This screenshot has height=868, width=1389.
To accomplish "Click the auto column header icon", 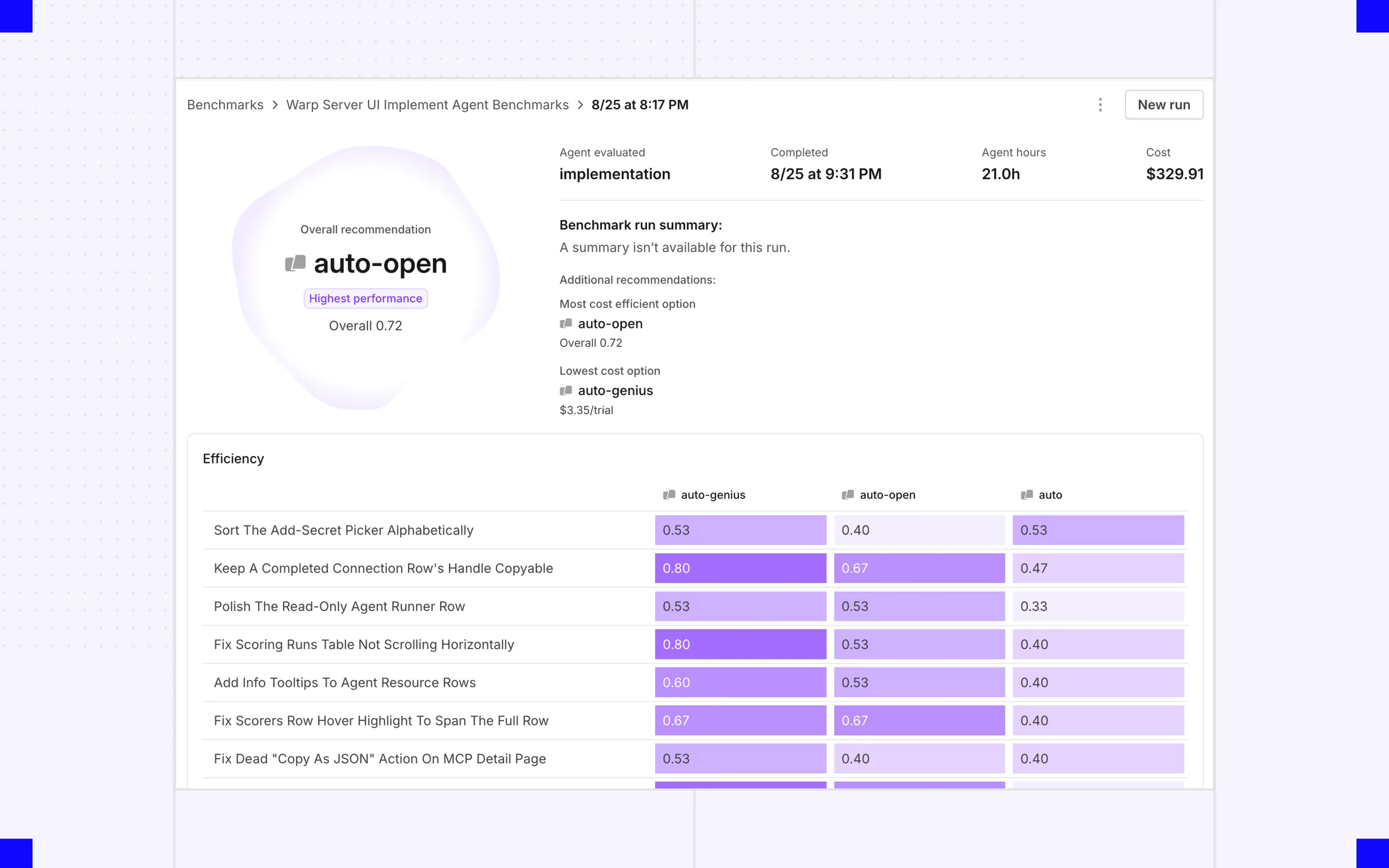I will tap(1027, 495).
